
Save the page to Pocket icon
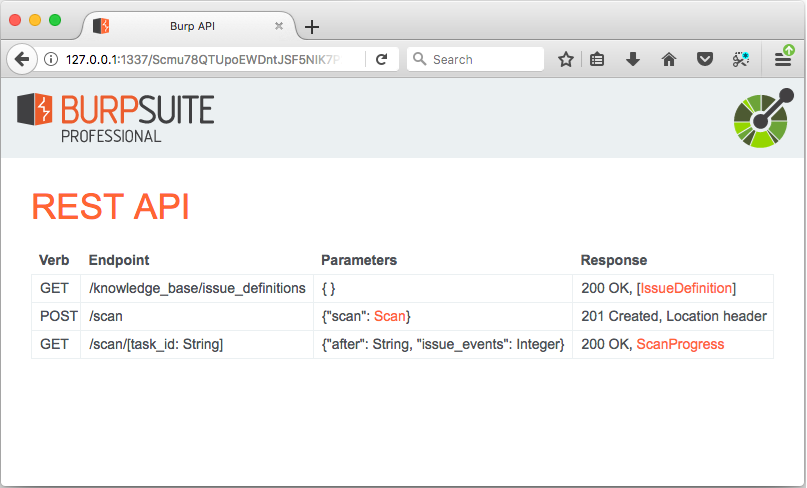pos(705,60)
